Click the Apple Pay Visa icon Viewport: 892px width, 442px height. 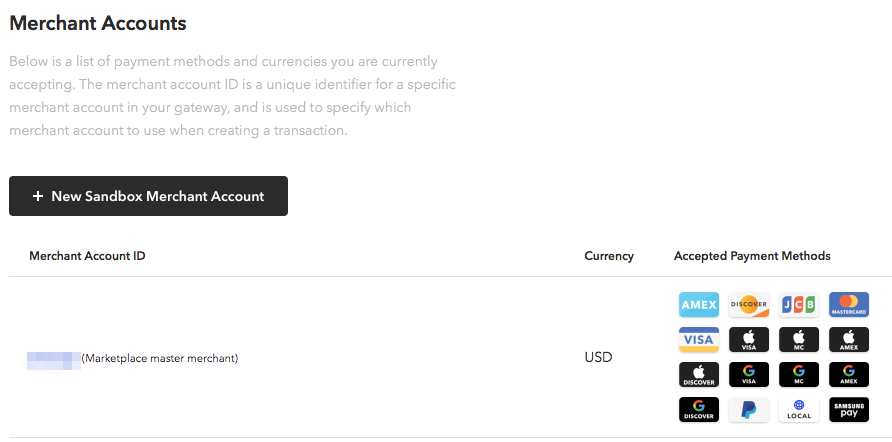point(748,340)
